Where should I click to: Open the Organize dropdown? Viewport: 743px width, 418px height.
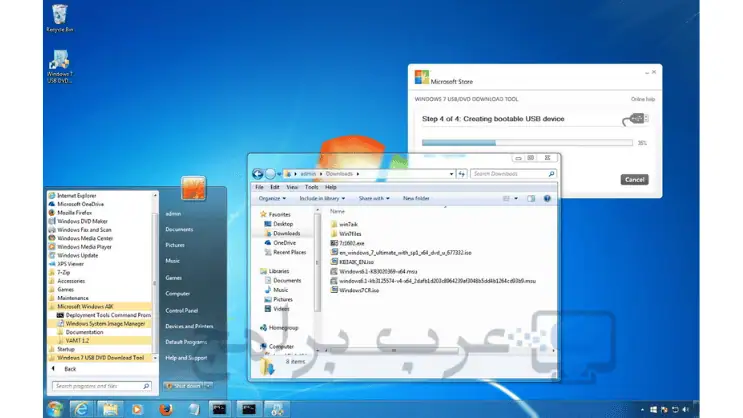[x=272, y=199]
